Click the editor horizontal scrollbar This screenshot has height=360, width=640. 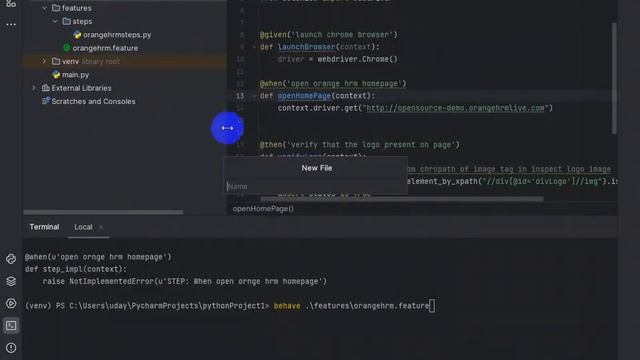(x=402, y=199)
